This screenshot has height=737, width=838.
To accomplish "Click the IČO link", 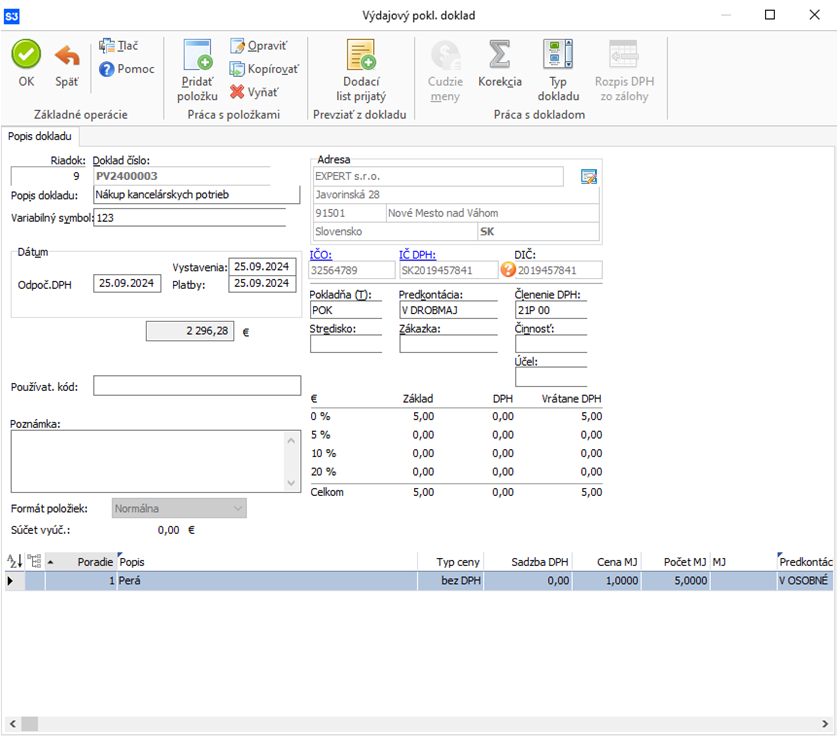I will (321, 254).
